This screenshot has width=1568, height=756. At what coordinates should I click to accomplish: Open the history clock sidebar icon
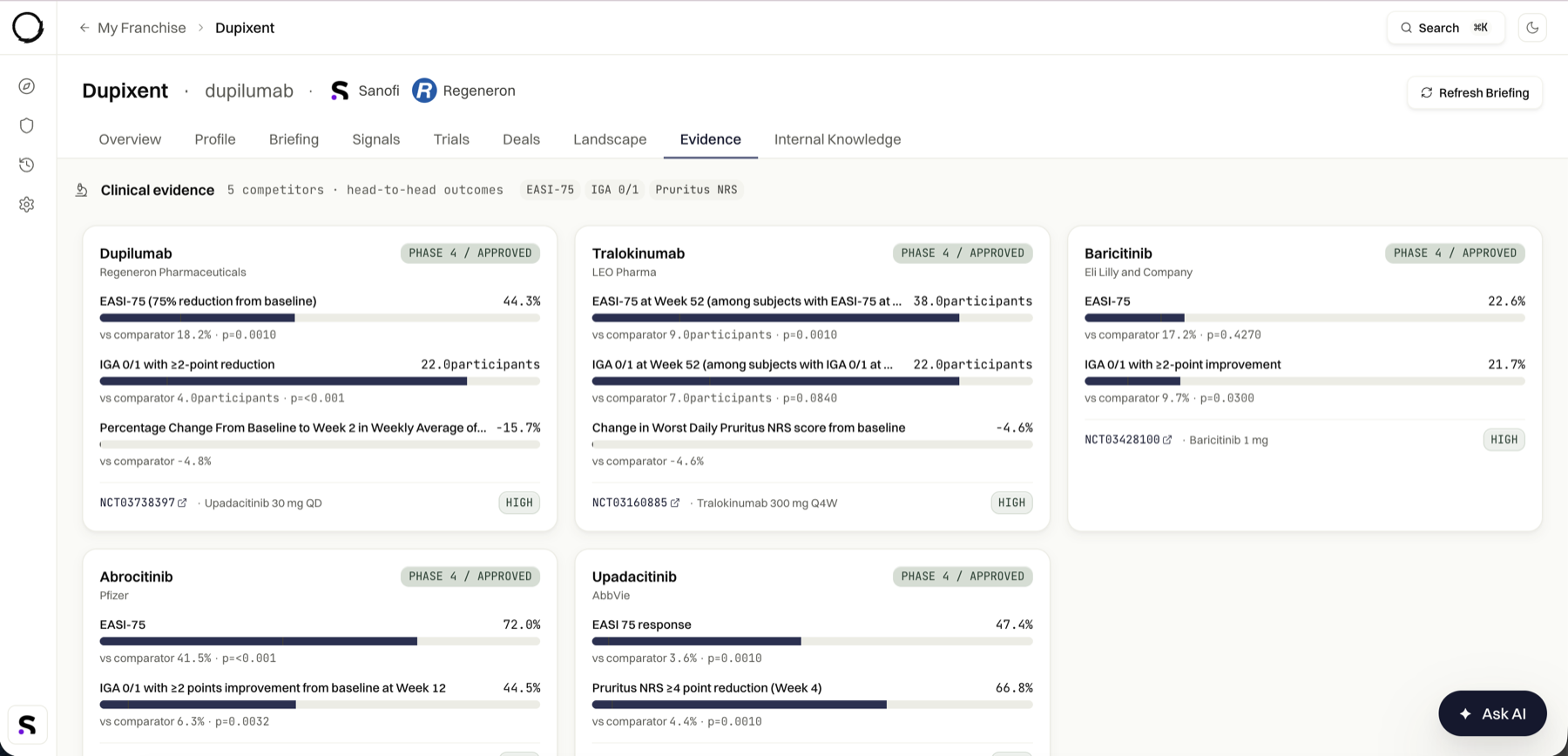pos(27,165)
